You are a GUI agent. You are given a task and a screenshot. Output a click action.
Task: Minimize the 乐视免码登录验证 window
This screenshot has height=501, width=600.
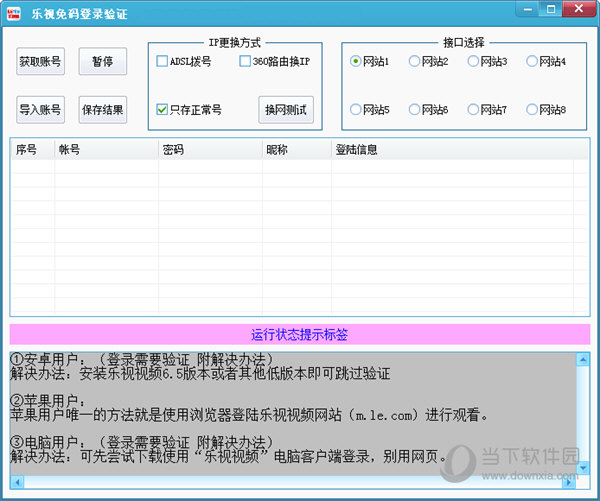[525, 9]
